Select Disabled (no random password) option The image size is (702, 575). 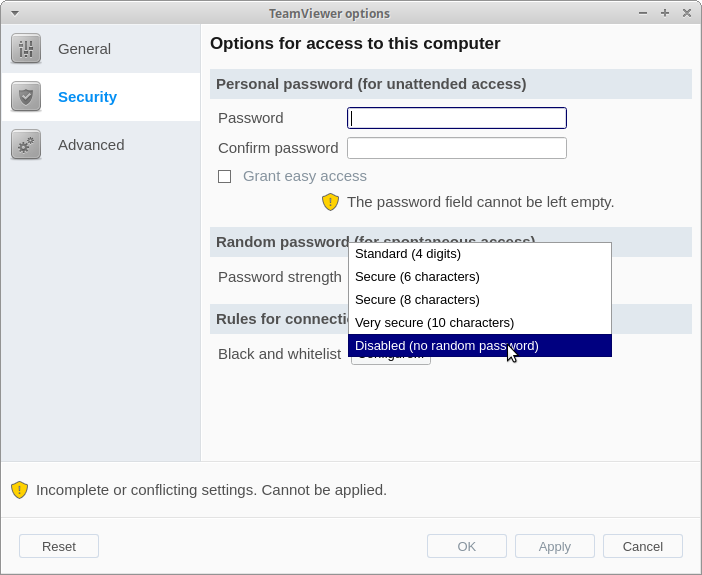pyautogui.click(x=479, y=345)
